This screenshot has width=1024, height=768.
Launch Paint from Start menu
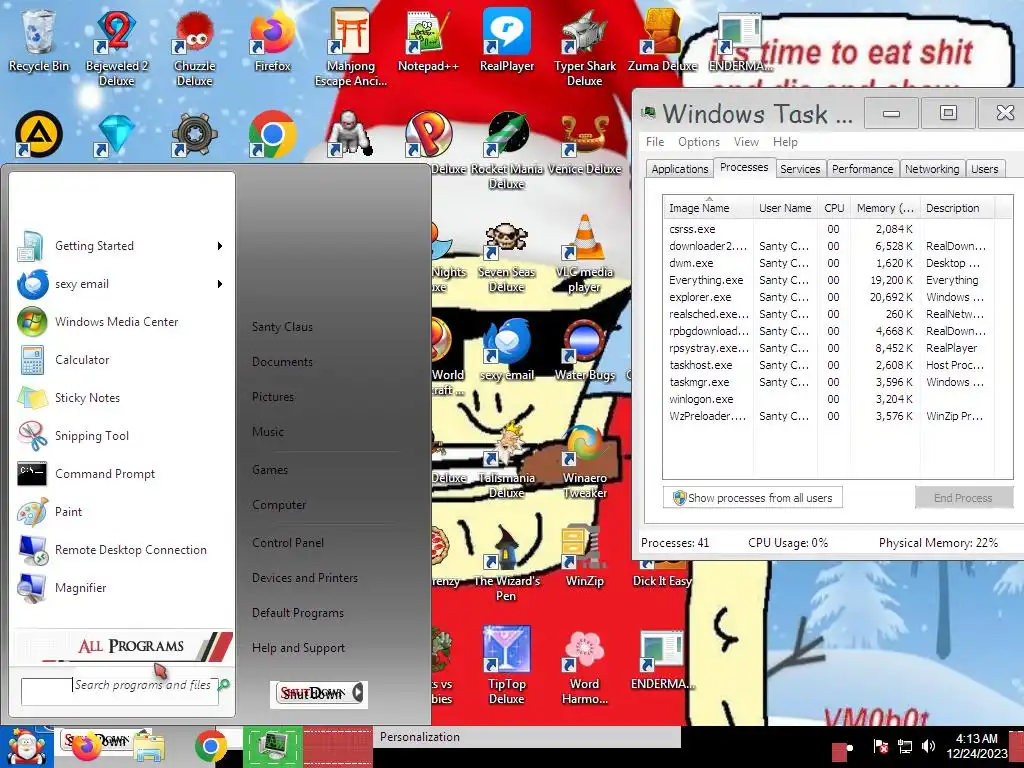coord(121,512)
